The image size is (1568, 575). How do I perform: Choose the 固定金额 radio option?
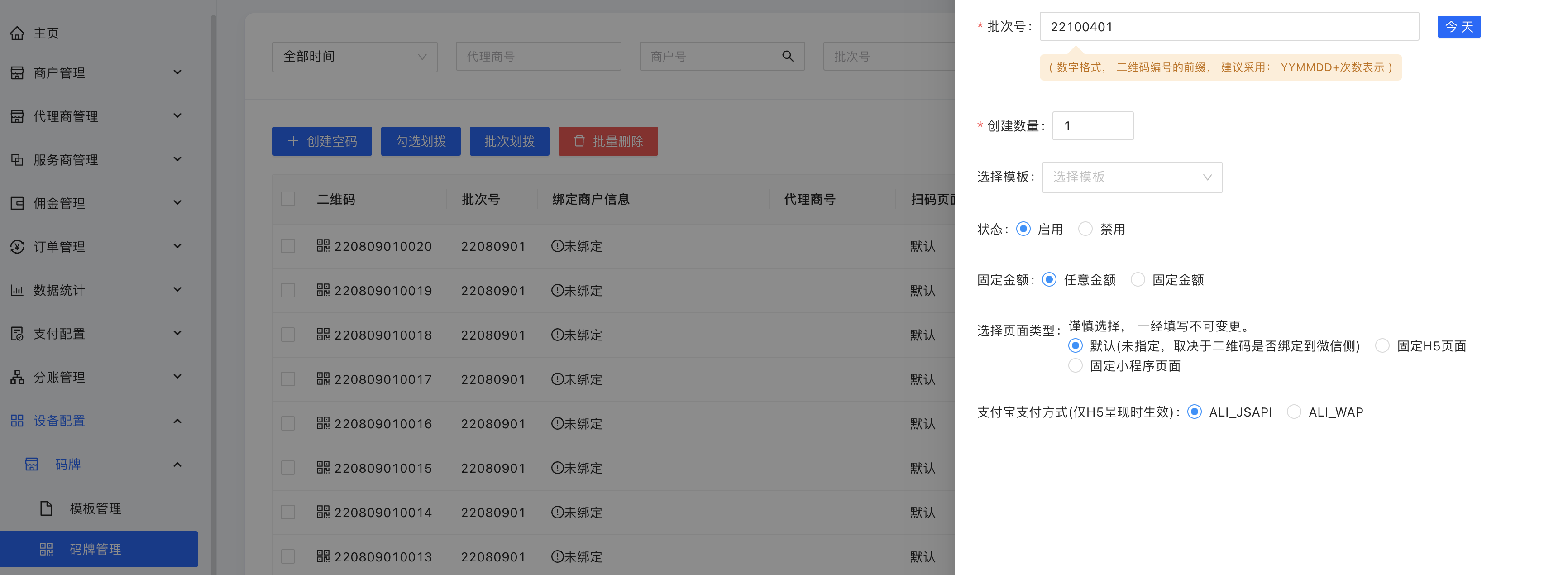(1137, 280)
